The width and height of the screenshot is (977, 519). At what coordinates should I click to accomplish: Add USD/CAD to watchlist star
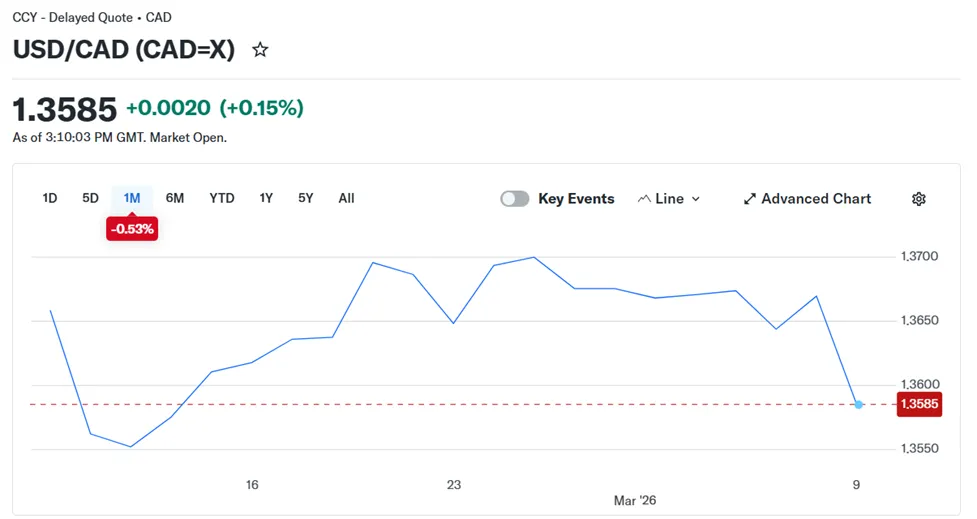click(x=260, y=49)
